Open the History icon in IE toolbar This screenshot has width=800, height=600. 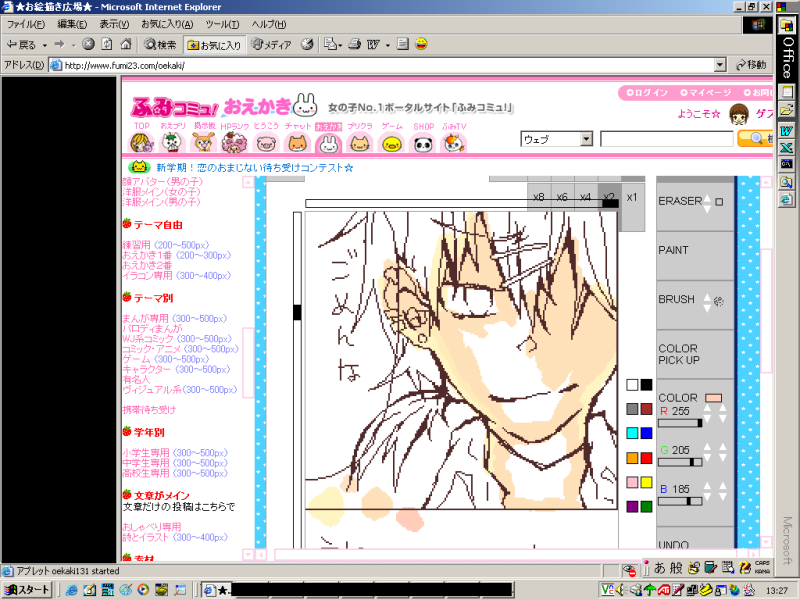307,44
